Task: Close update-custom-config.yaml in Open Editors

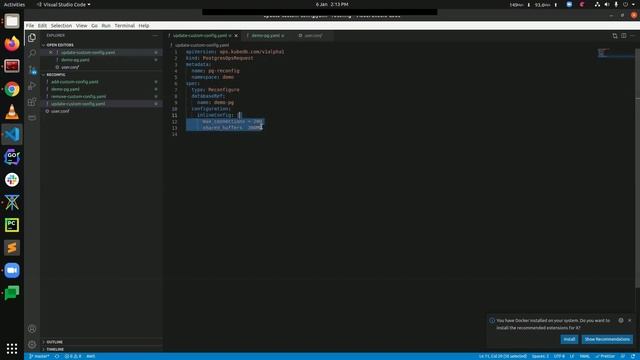Action: (51, 52)
